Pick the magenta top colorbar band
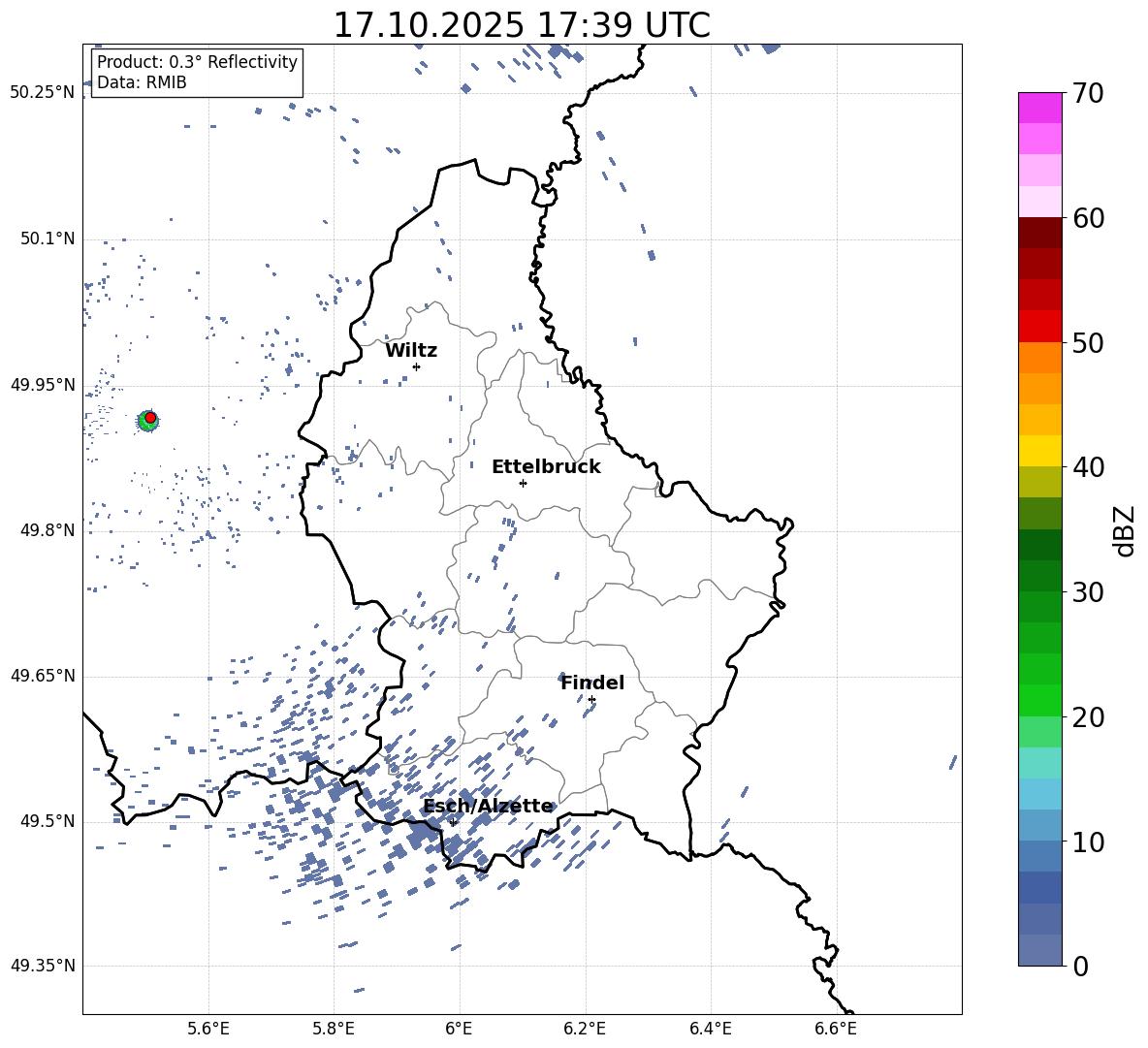This screenshot has height=1048, width=1148. tap(1039, 108)
